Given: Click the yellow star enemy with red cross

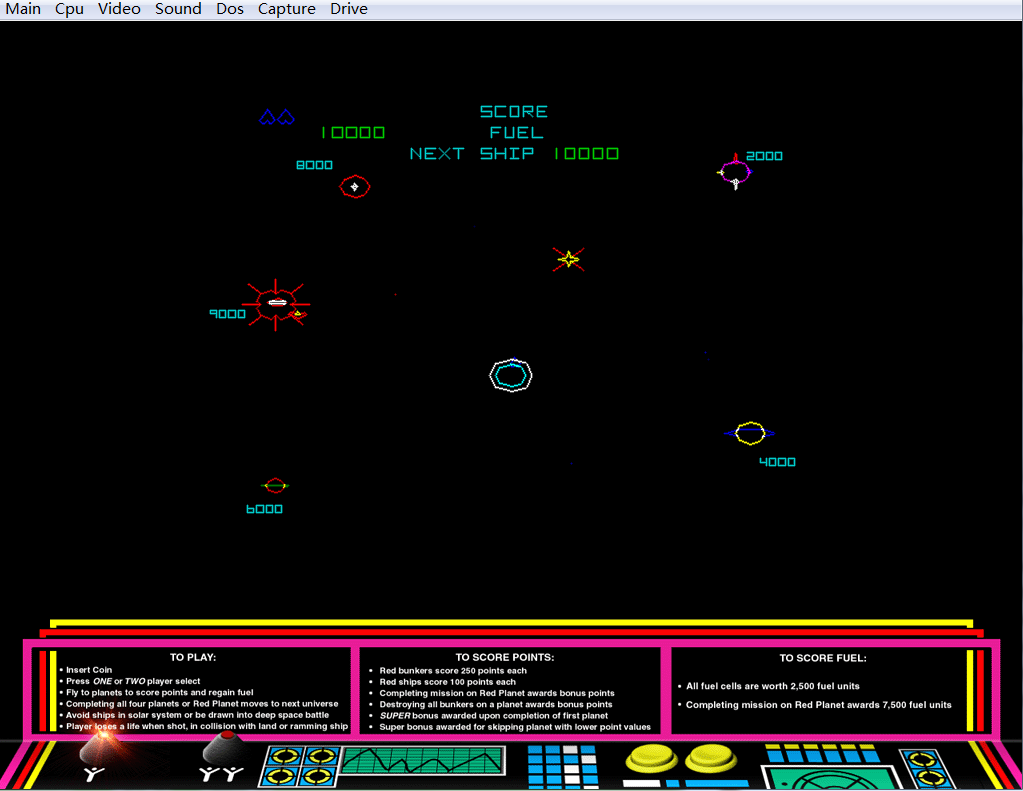Looking at the screenshot, I should pyautogui.click(x=568, y=259).
